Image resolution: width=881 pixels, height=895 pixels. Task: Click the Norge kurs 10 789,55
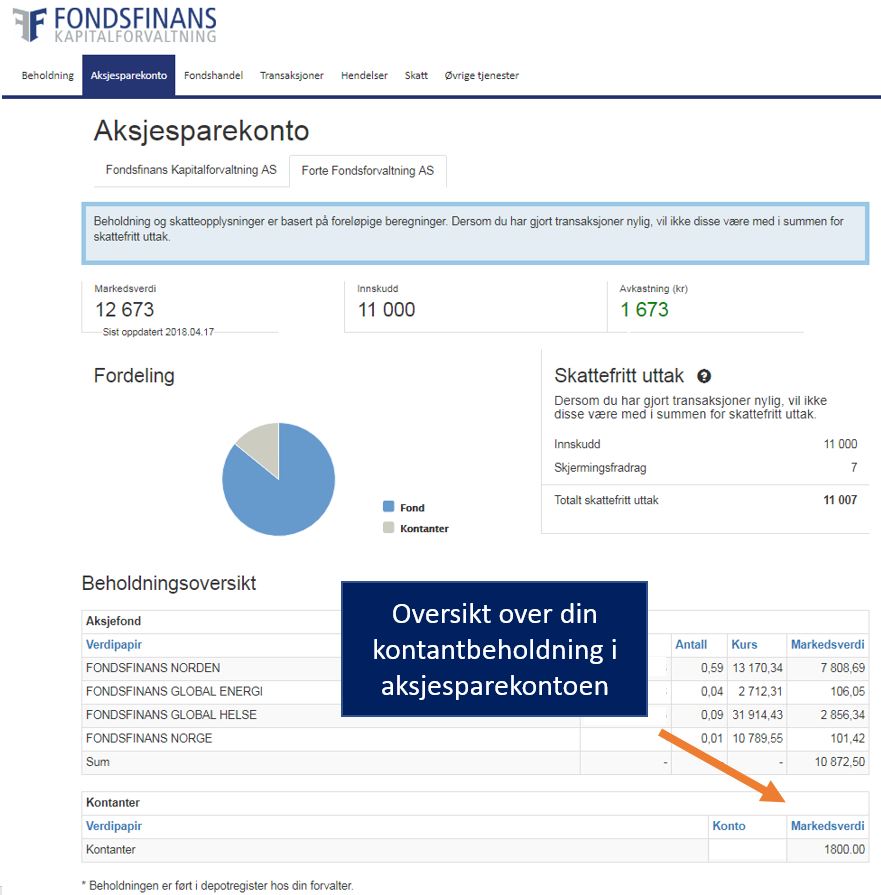(758, 738)
